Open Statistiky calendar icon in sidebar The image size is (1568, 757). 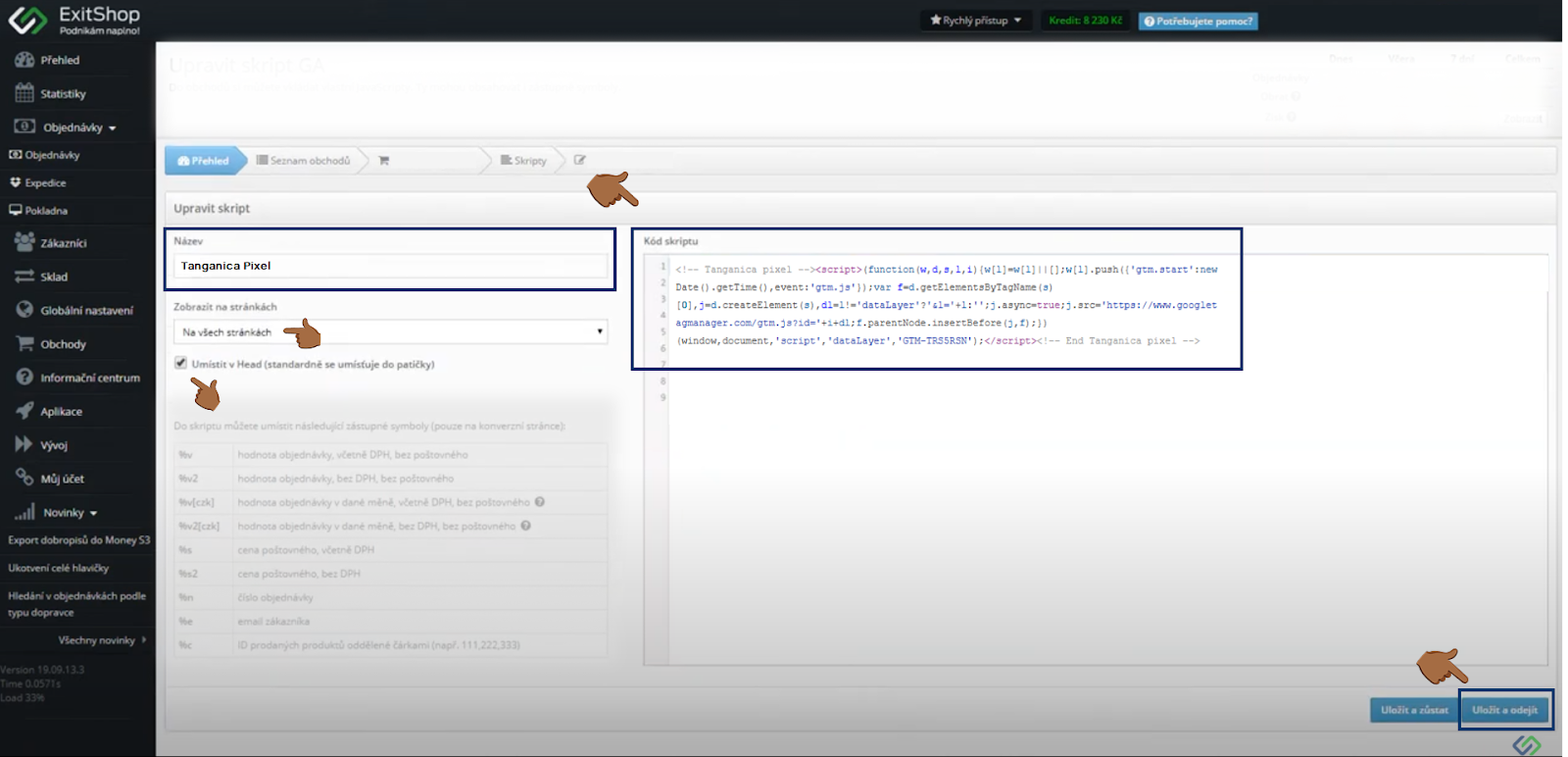coord(24,93)
